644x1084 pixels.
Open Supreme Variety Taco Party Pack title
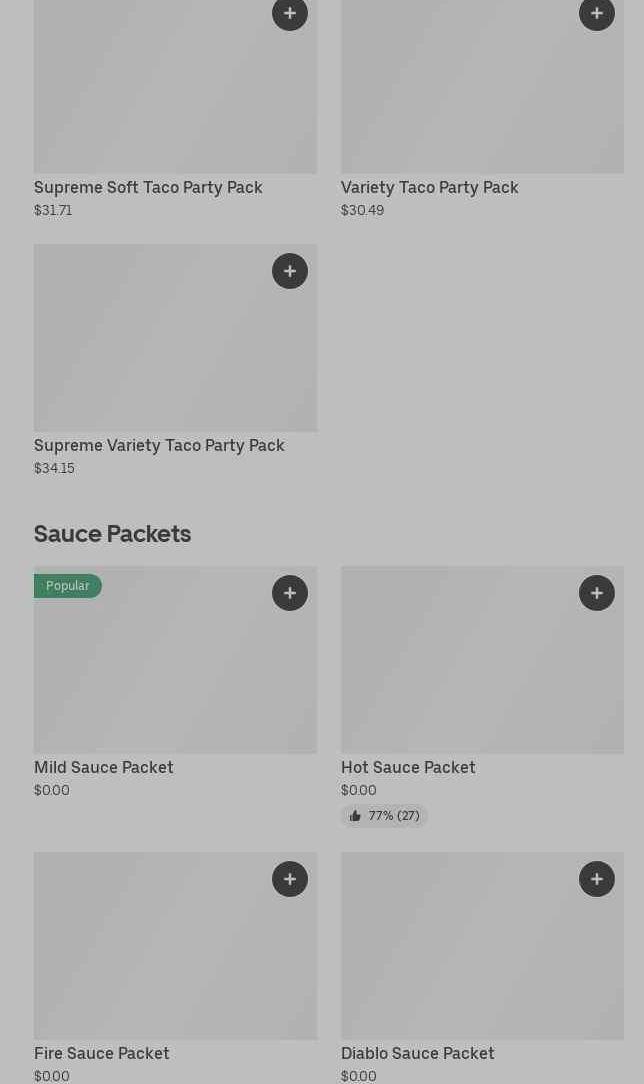click(x=159, y=446)
